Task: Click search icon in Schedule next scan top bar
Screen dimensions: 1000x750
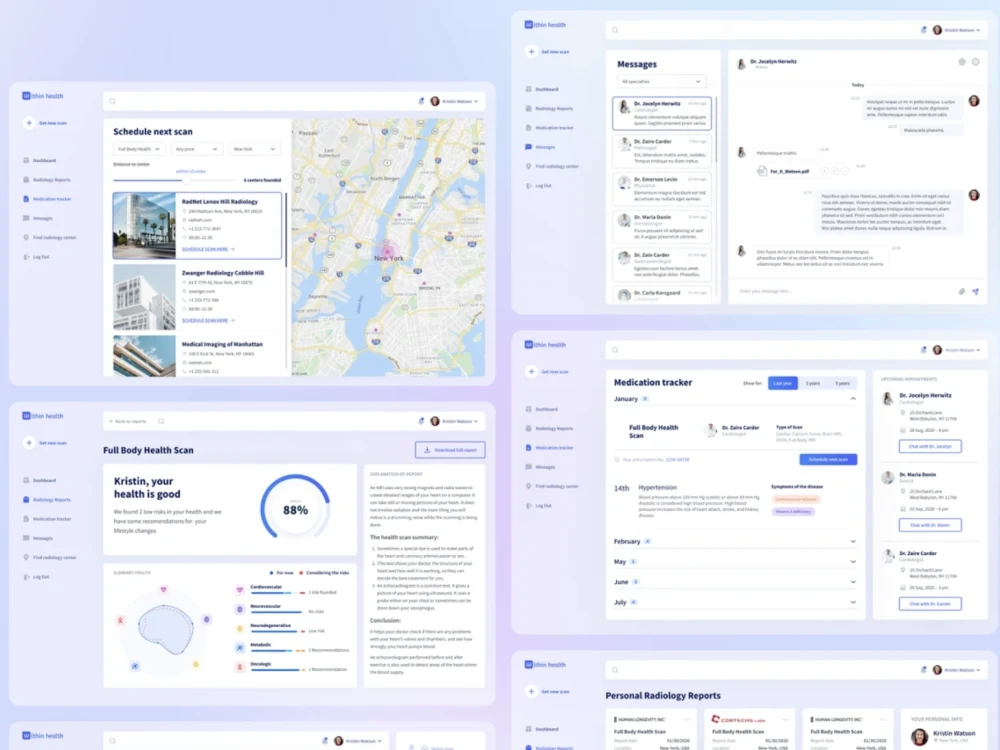Action: point(113,101)
